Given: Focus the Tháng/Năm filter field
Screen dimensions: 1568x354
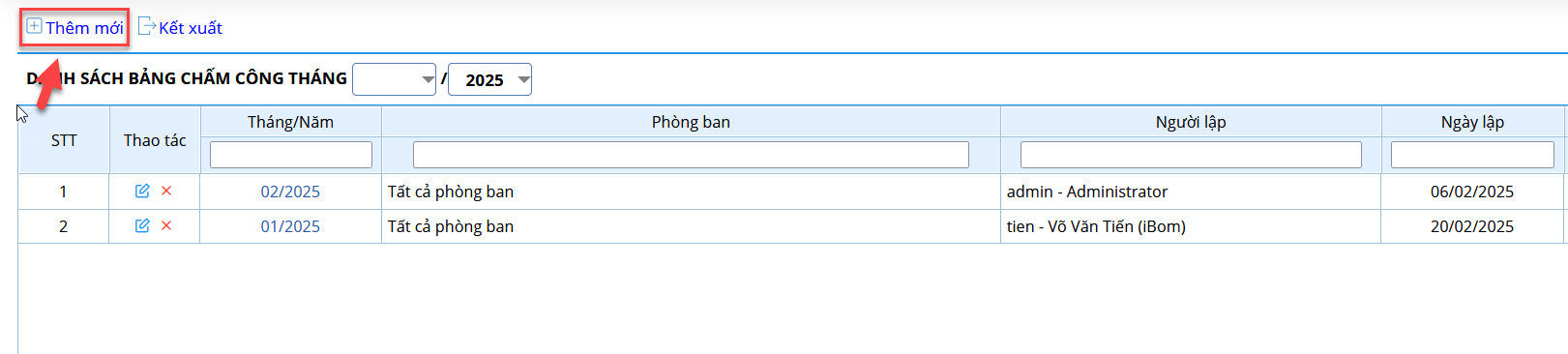Looking at the screenshot, I should click(291, 155).
